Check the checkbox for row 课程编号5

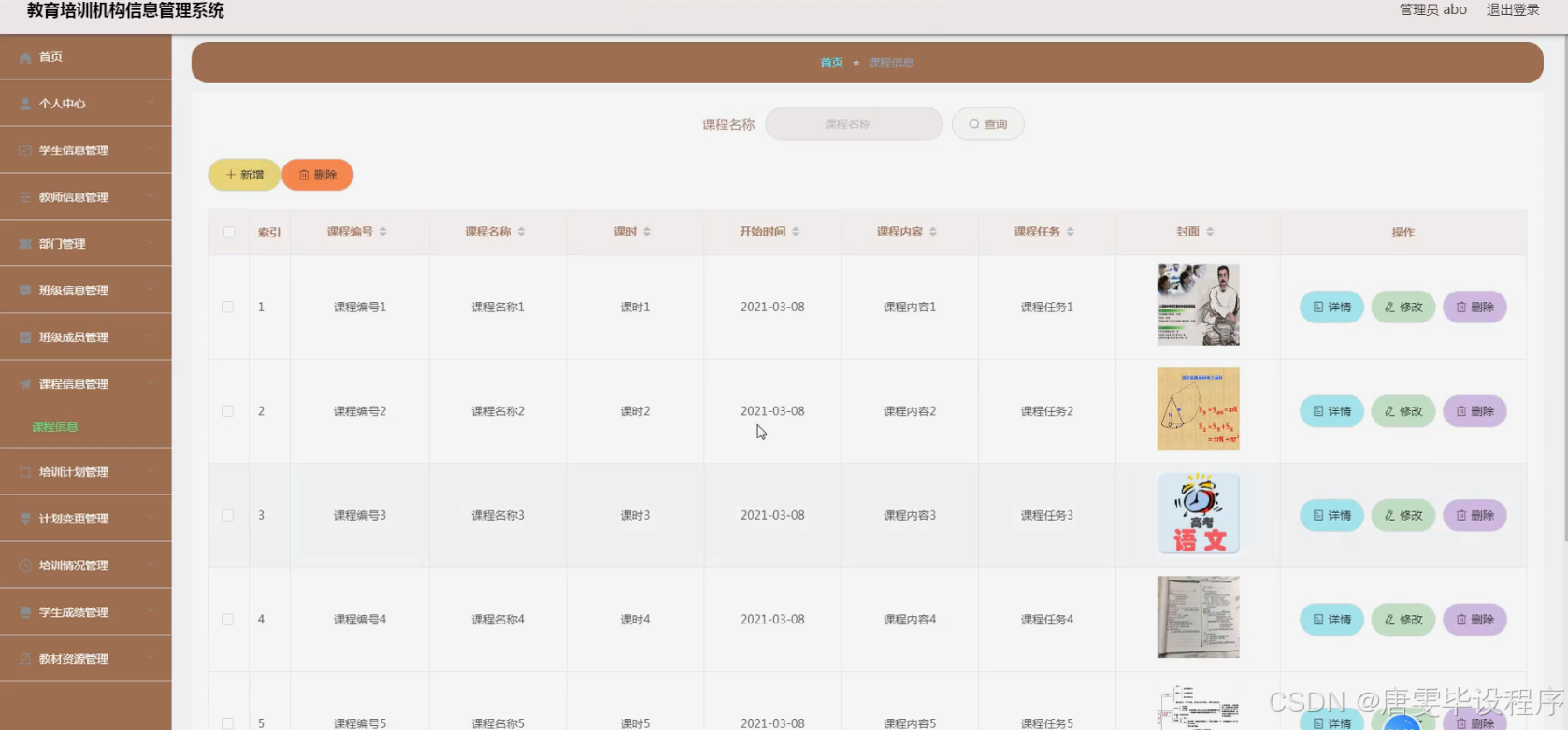point(227,723)
